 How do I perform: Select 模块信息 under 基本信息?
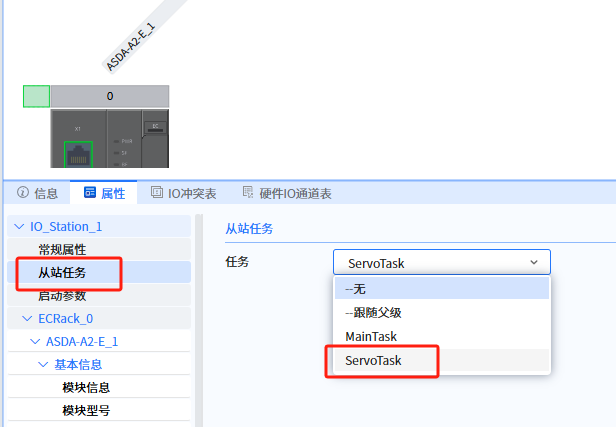click(86, 387)
